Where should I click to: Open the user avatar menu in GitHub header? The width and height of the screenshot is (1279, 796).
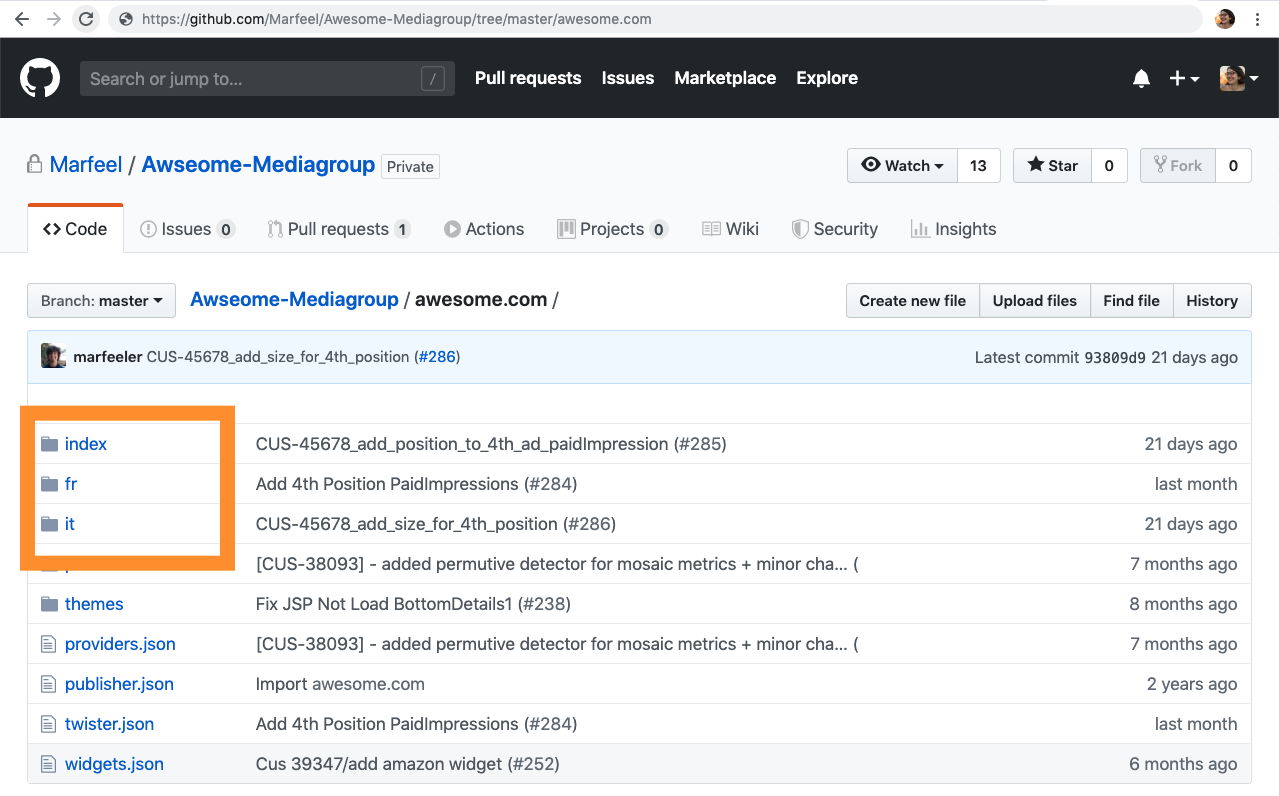coord(1239,78)
